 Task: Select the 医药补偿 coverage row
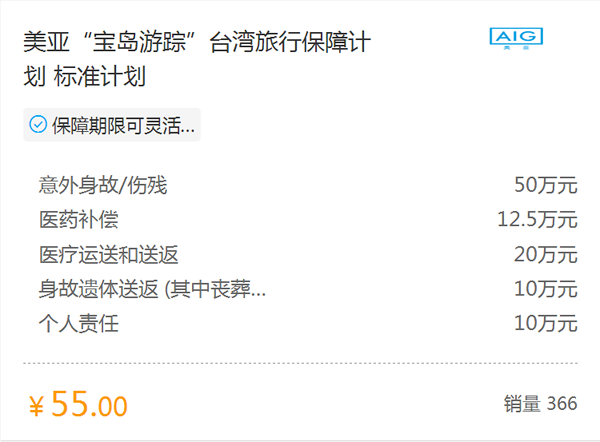(308, 220)
